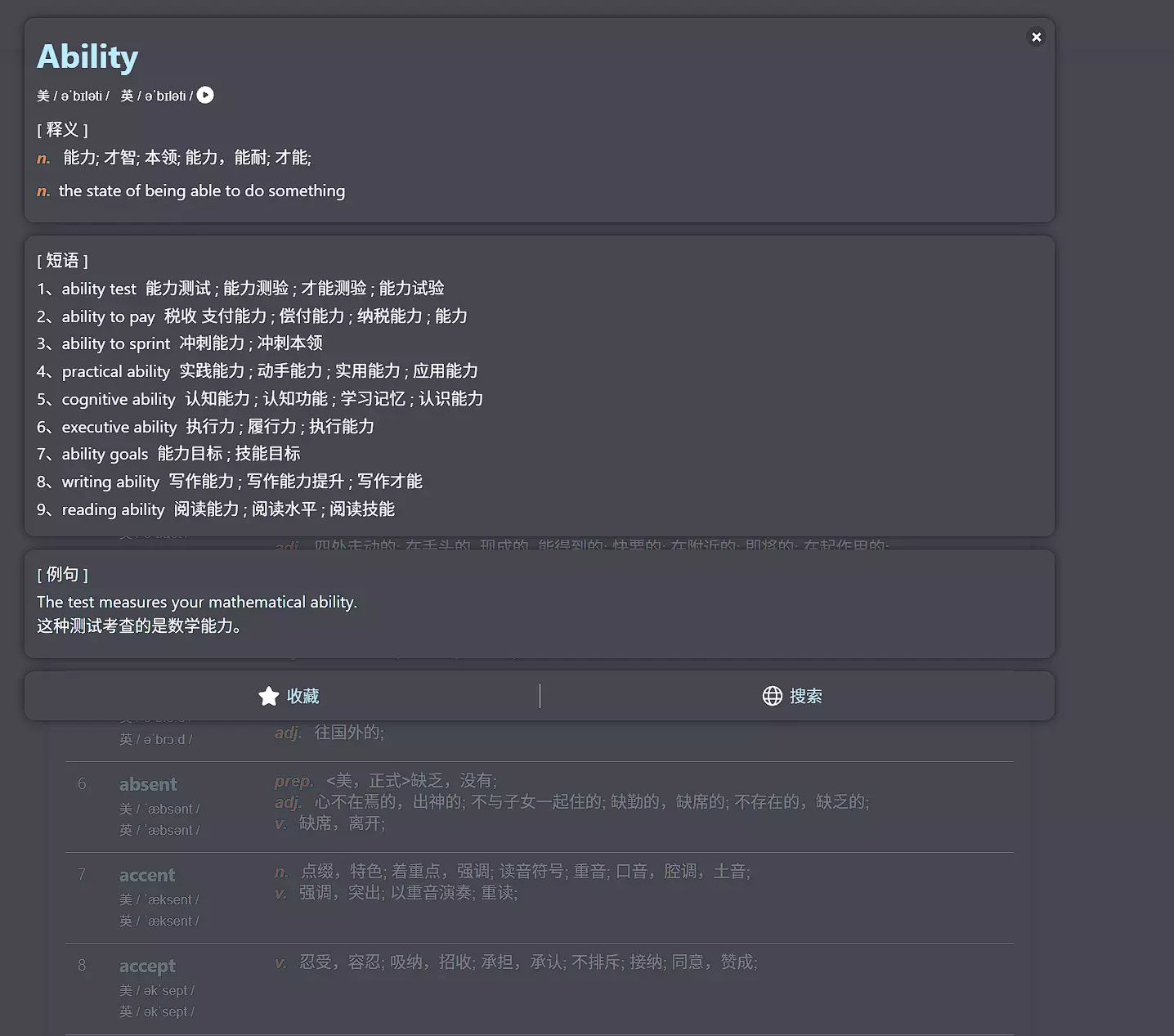The image size is (1174, 1036).
Task: Select the phrase 'practical ability'
Action: [116, 371]
